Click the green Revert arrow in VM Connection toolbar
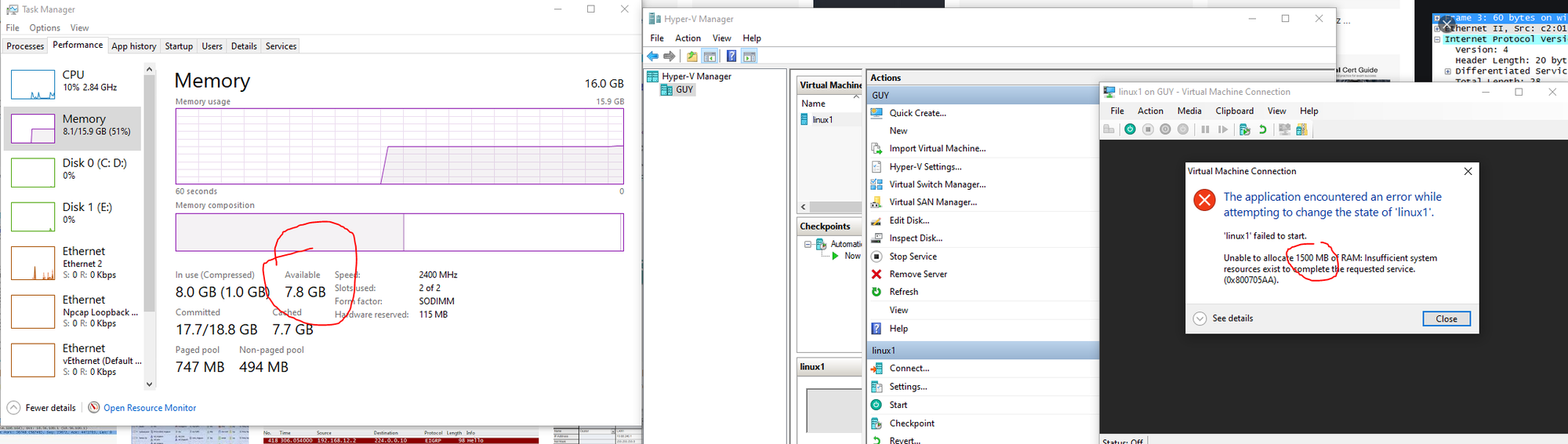Viewport: 1568px width, 444px height. coord(1262,129)
